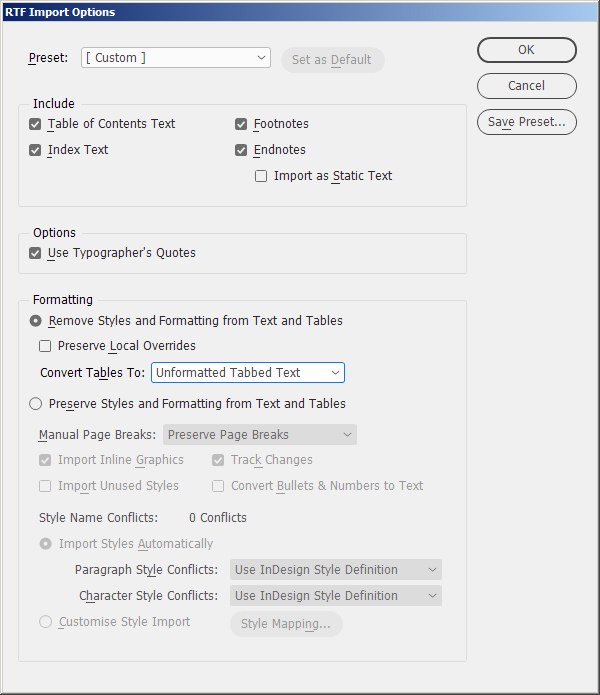Uncheck Table of Contents Text checkbox
Screen dimensions: 600x695
point(35,124)
